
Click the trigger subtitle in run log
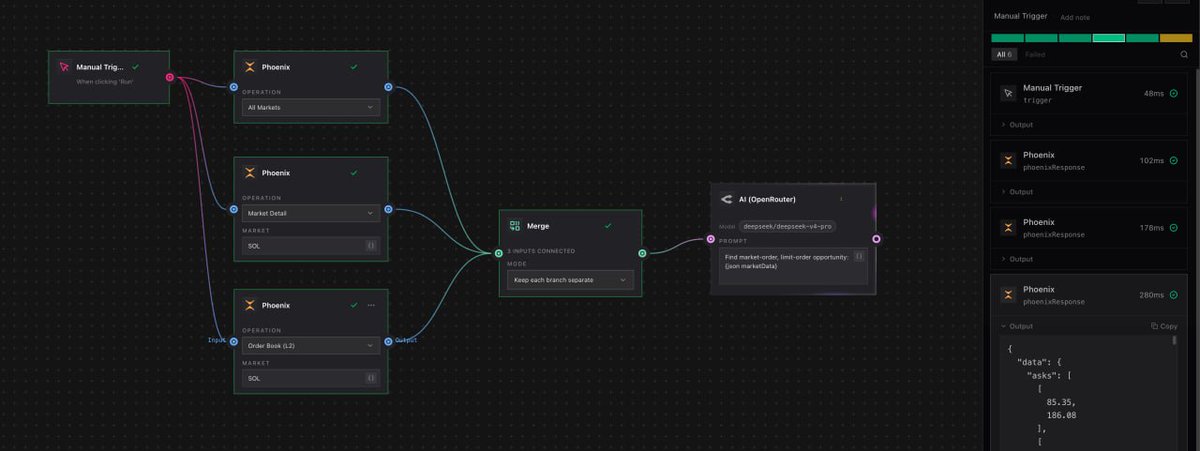[1038, 101]
